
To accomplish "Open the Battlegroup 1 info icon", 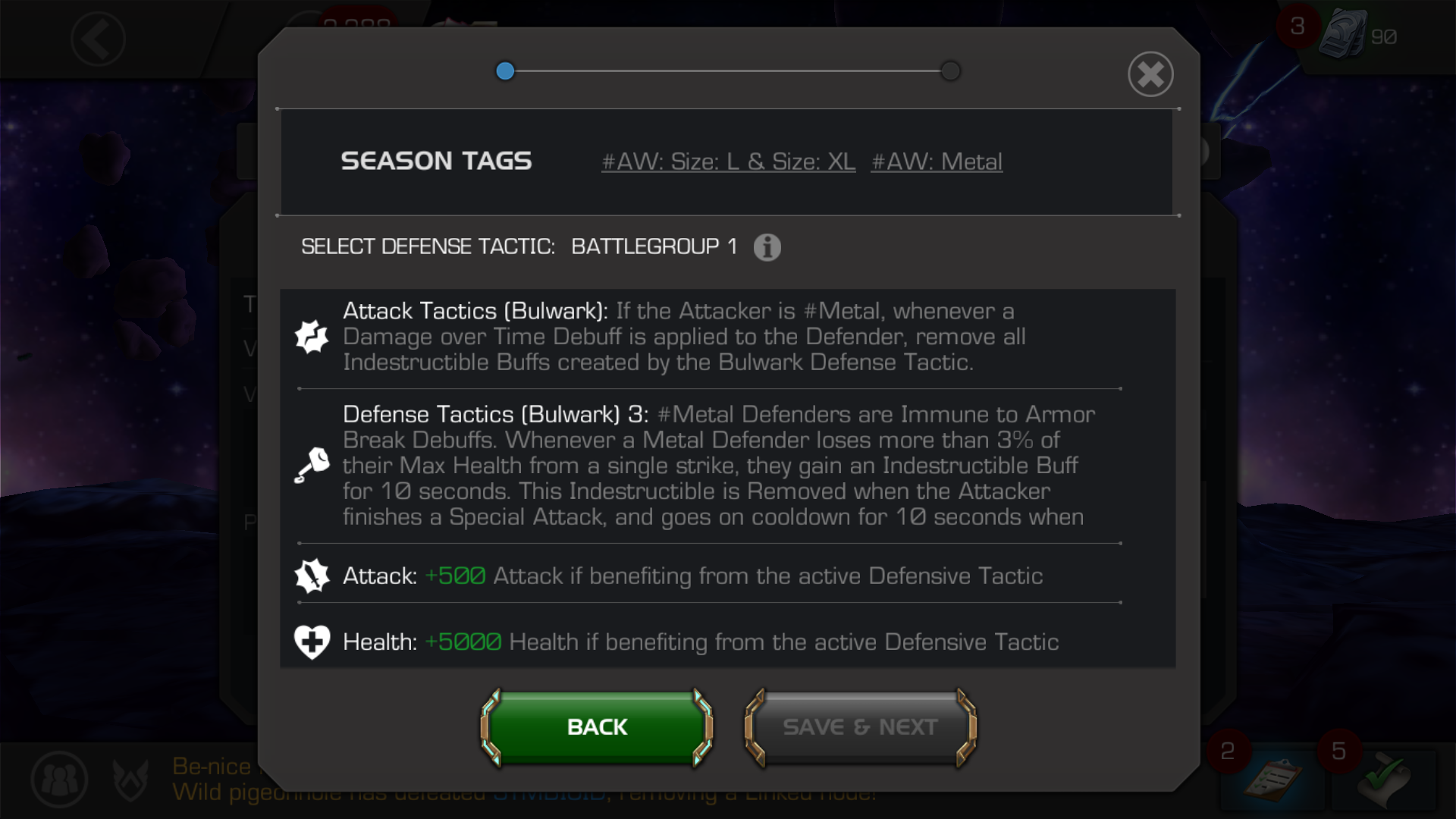I will 767,247.
